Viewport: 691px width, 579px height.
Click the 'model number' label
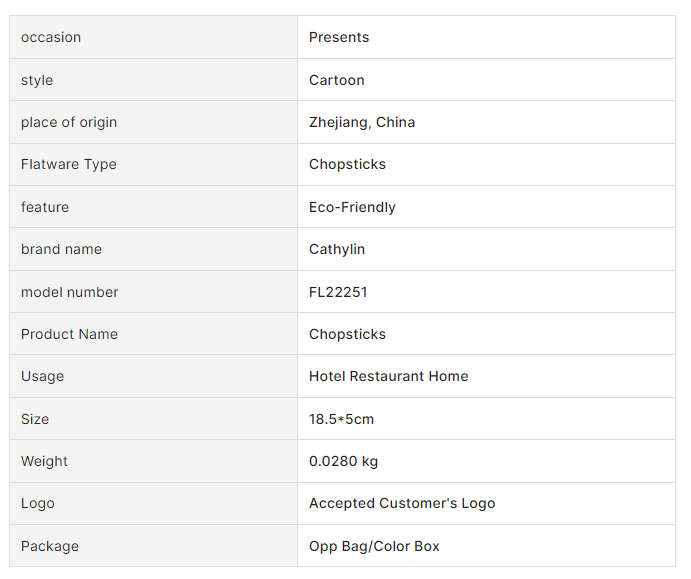(x=70, y=292)
